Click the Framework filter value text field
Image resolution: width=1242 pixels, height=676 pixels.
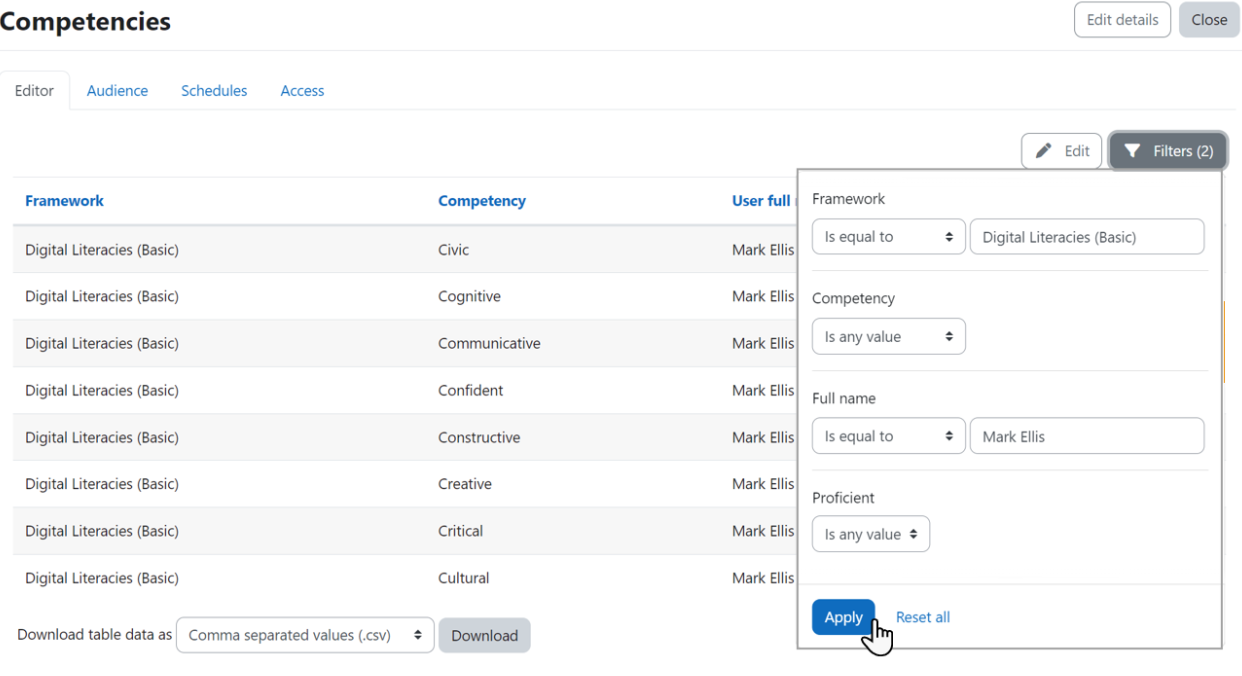pos(1087,237)
